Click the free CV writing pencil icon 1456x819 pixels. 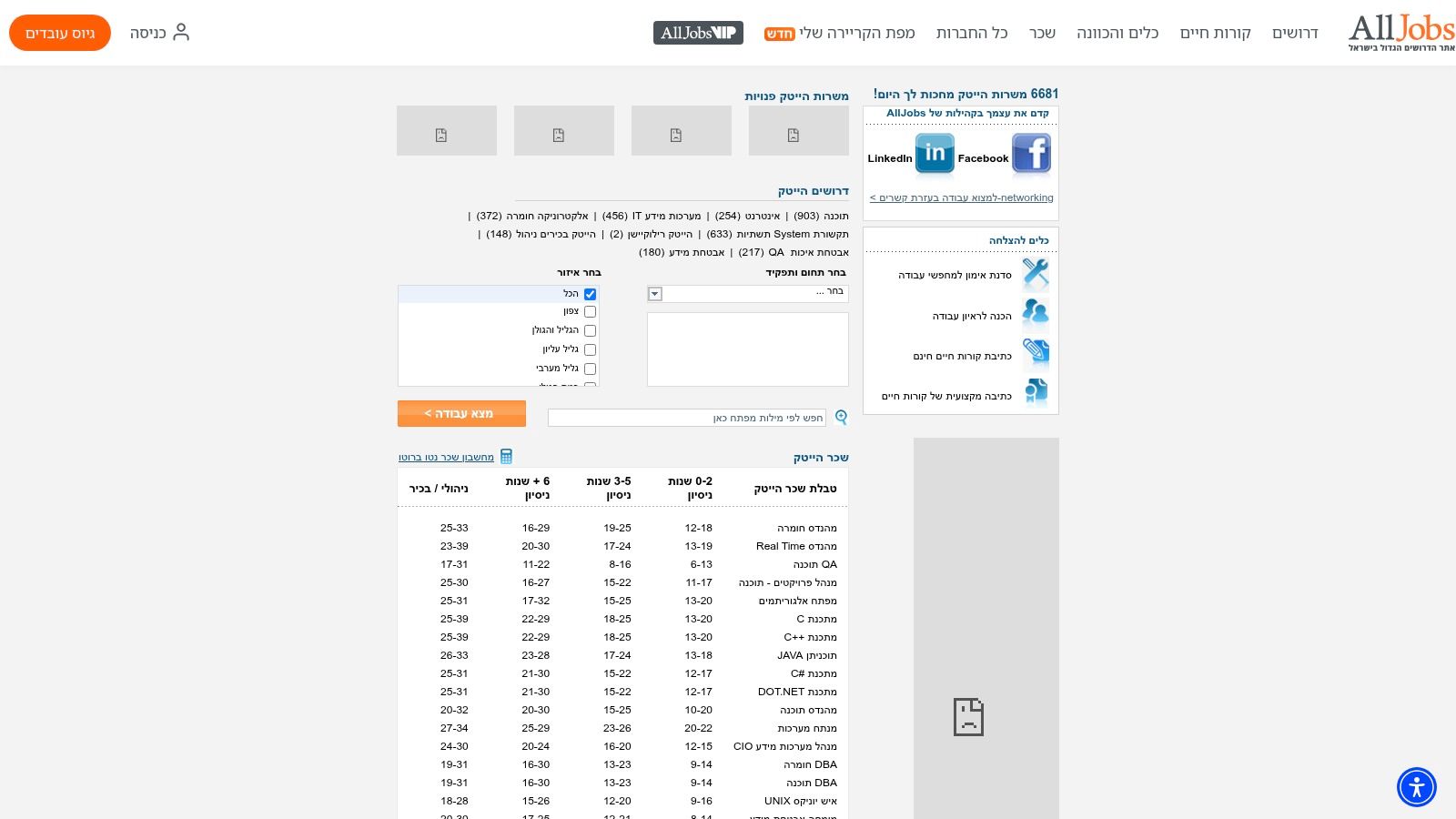pos(1036,354)
